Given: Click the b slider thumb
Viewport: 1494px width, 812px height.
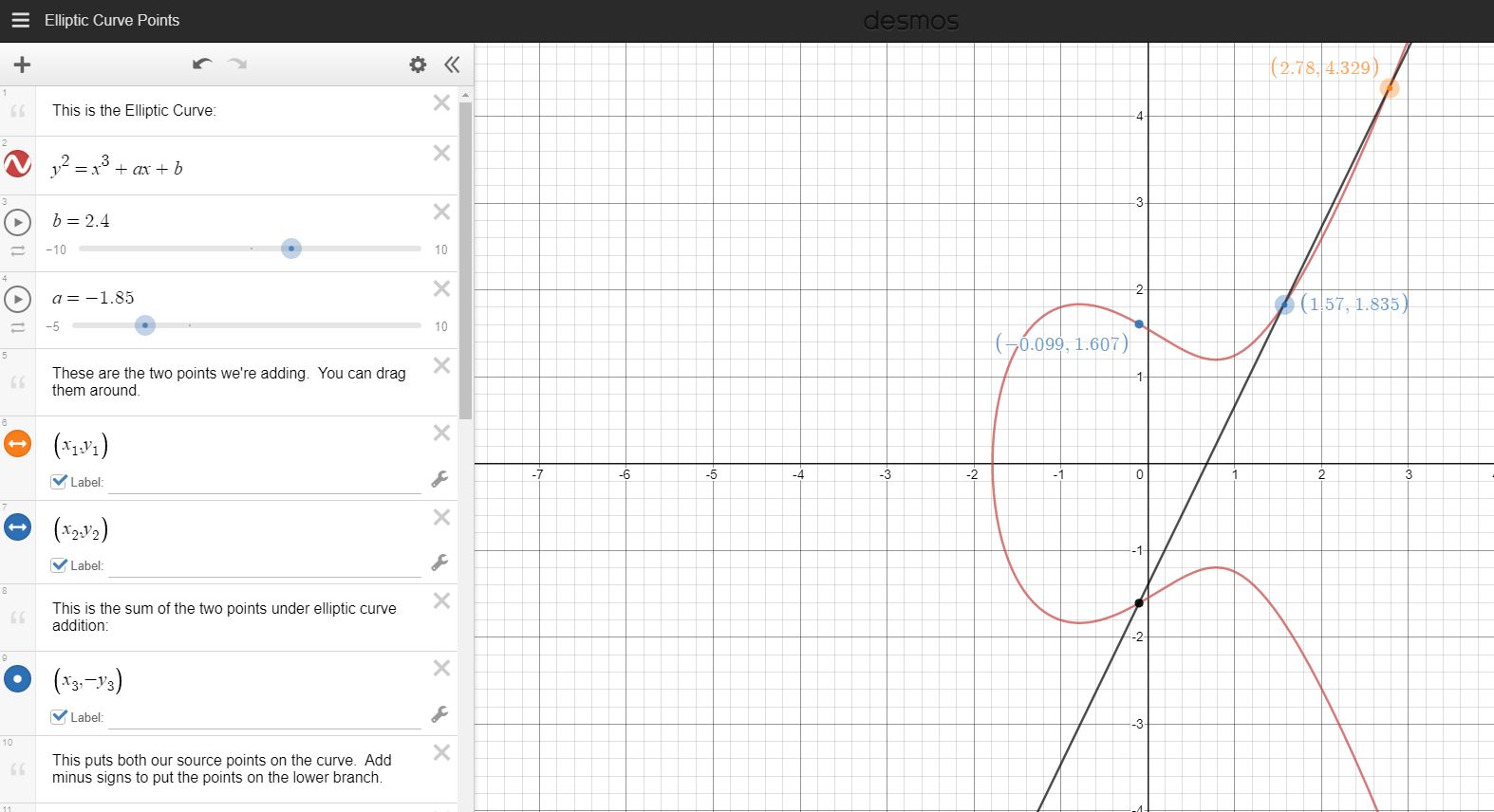Looking at the screenshot, I should 291,249.
